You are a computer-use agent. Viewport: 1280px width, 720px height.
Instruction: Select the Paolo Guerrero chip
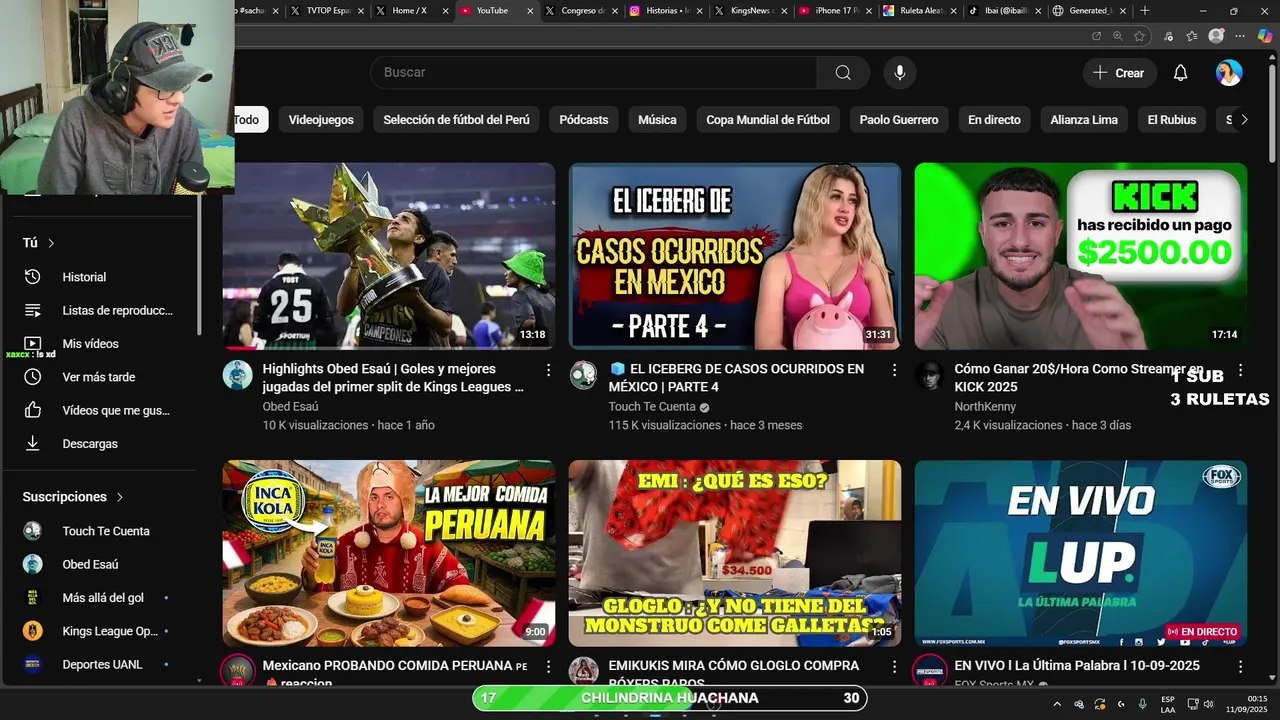click(899, 120)
